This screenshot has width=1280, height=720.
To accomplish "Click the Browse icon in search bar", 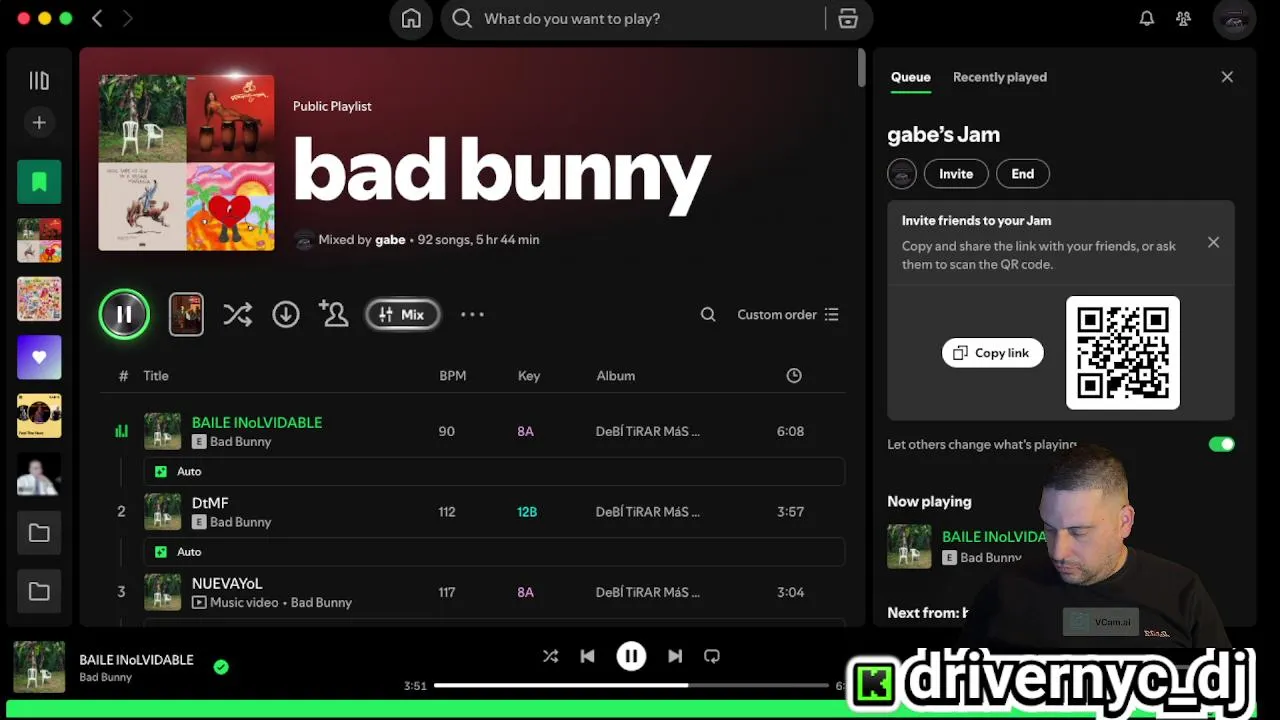I will point(848,19).
